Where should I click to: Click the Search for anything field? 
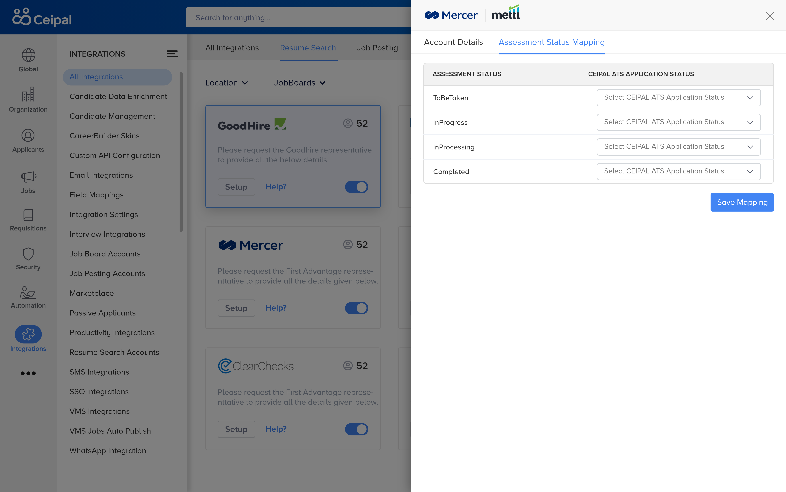[298, 18]
